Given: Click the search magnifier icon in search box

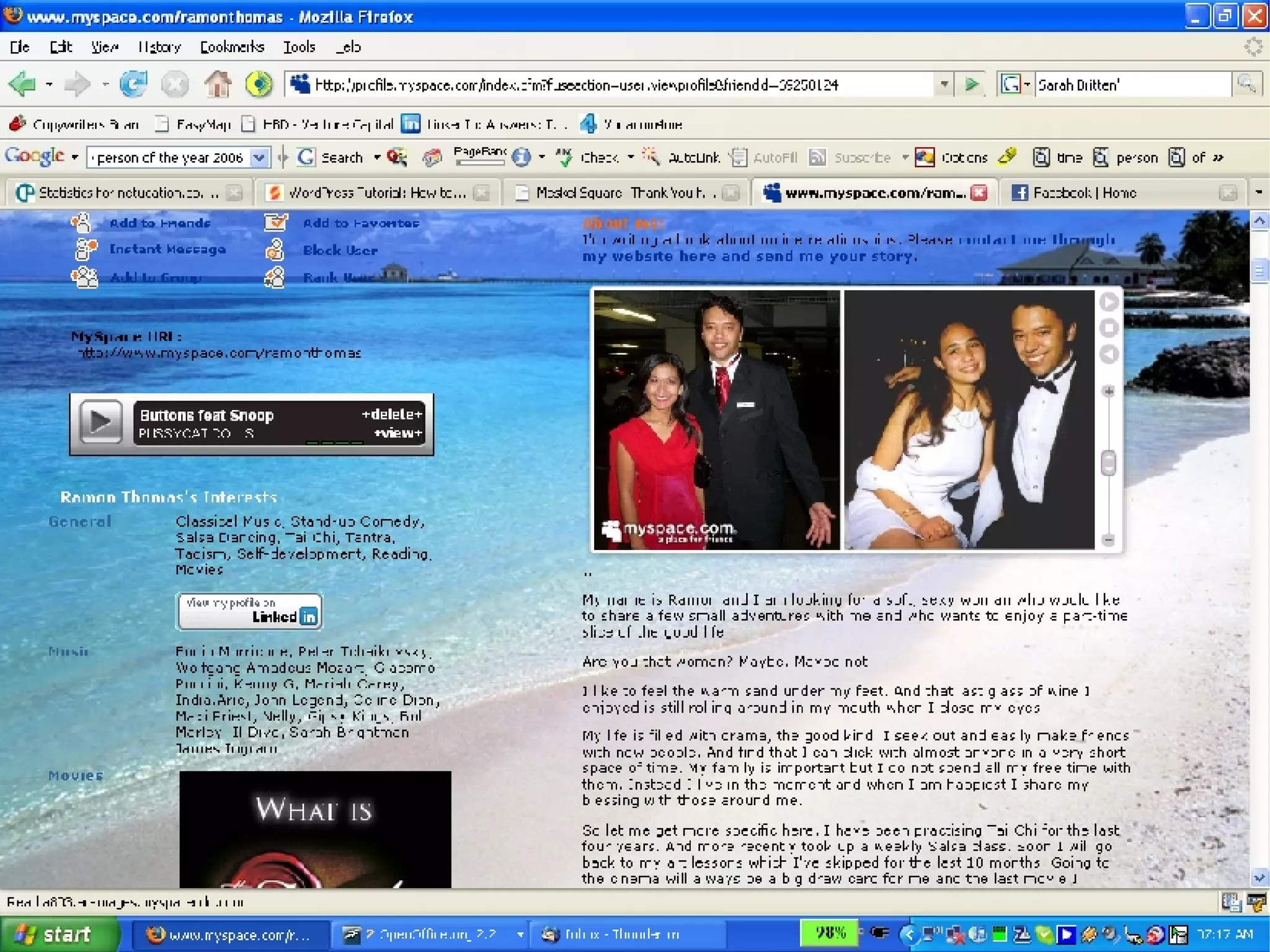Looking at the screenshot, I should 1246,84.
